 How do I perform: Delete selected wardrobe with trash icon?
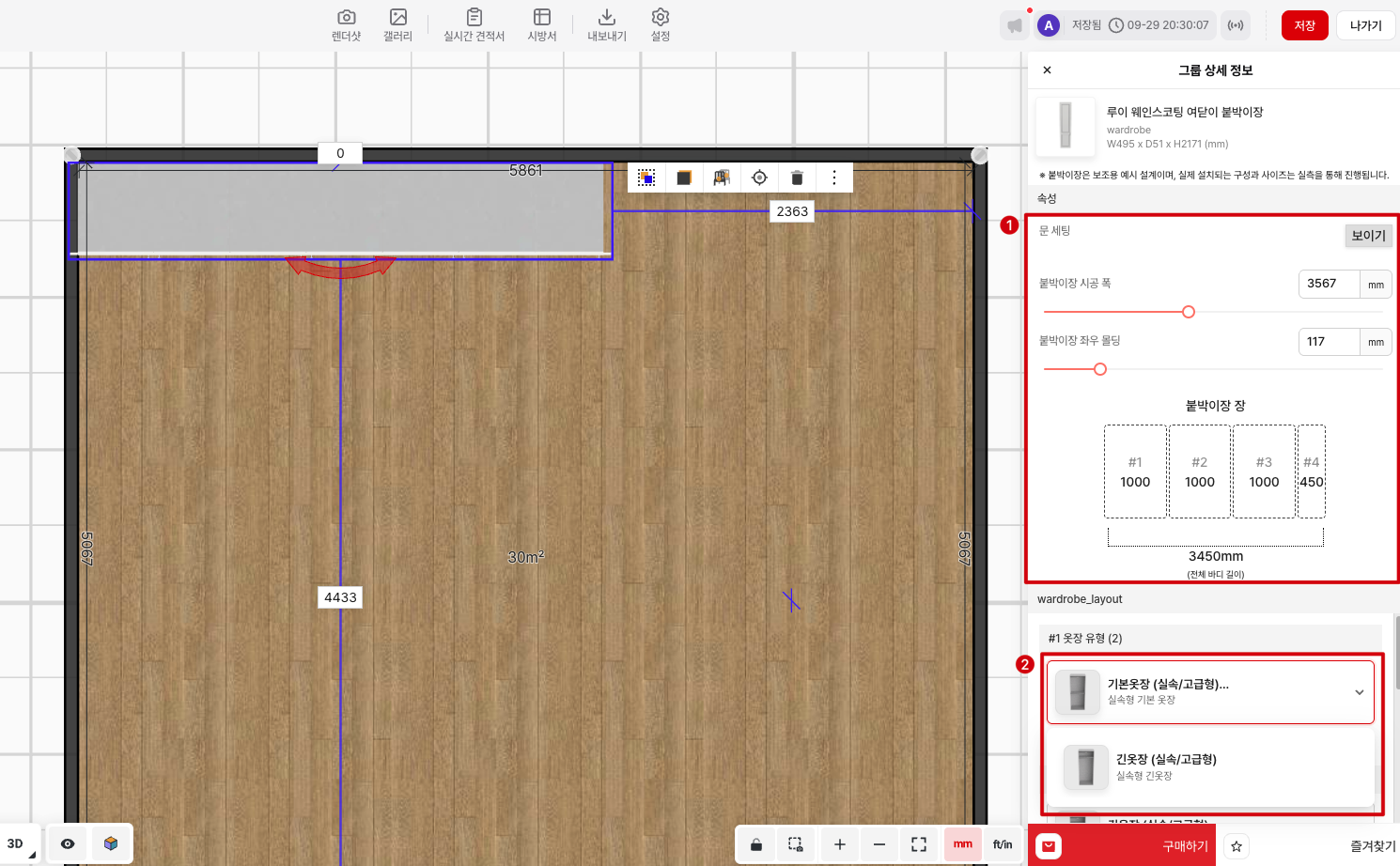(797, 178)
